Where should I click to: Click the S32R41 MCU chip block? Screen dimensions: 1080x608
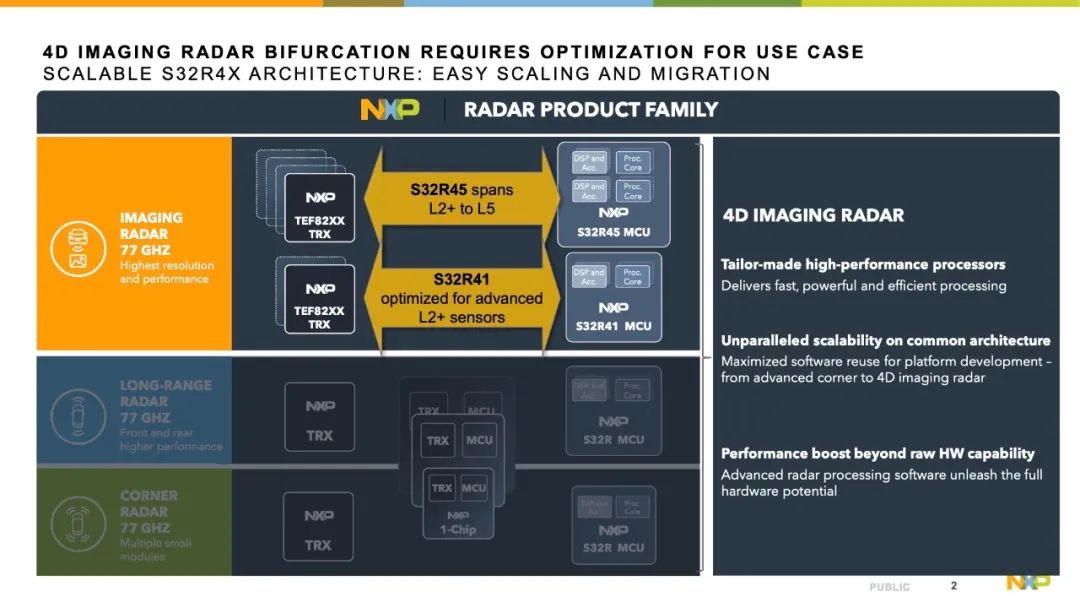point(614,297)
